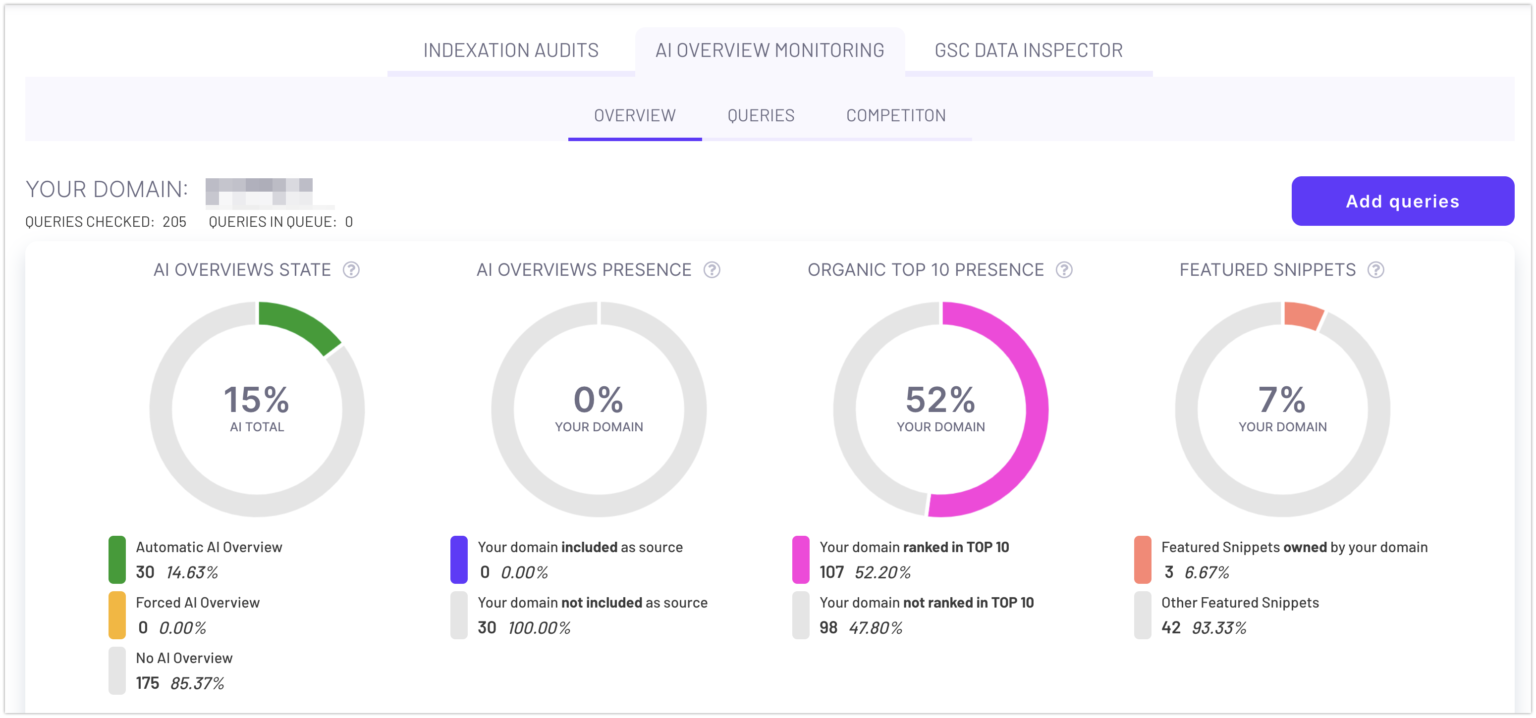Screen dimensions: 1536x718
Task: Open the AI Overviews State help tooltip
Action: tap(351, 270)
